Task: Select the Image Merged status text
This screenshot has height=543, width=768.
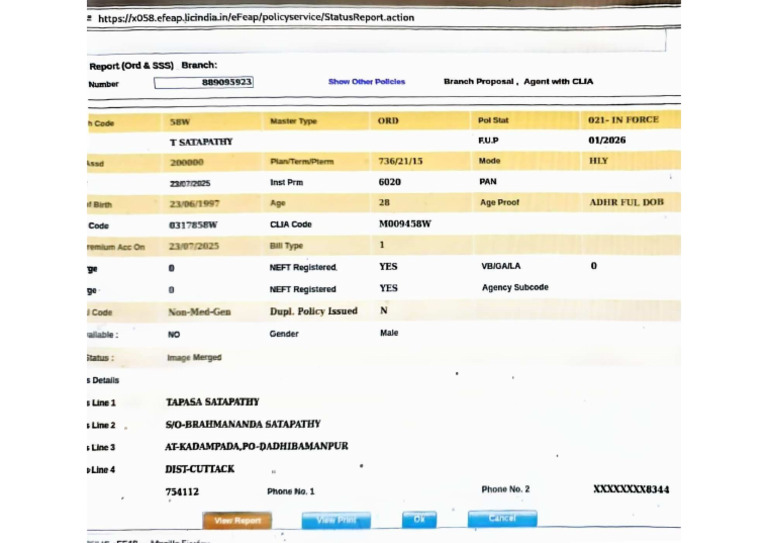Action: 194,357
